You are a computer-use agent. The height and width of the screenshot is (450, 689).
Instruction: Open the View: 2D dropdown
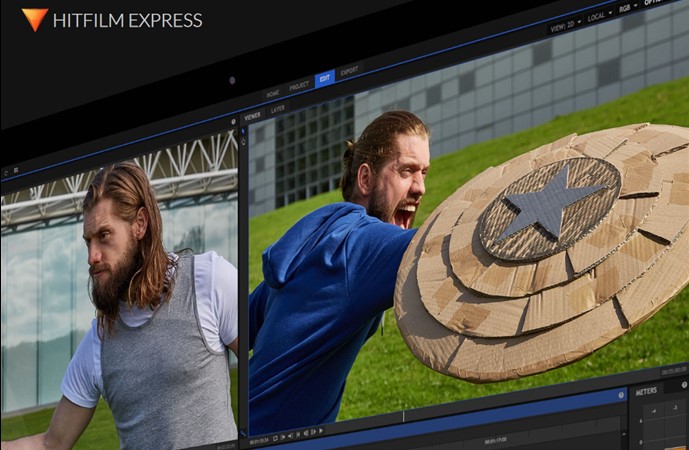point(567,28)
